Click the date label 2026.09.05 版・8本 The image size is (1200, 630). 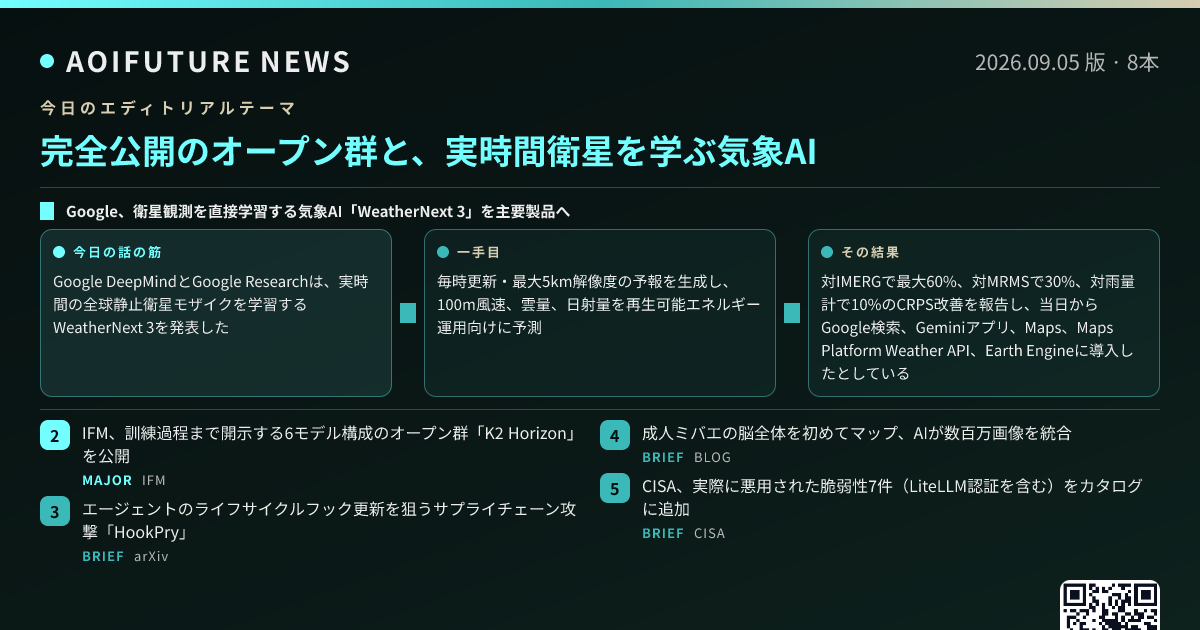[x=1067, y=62]
